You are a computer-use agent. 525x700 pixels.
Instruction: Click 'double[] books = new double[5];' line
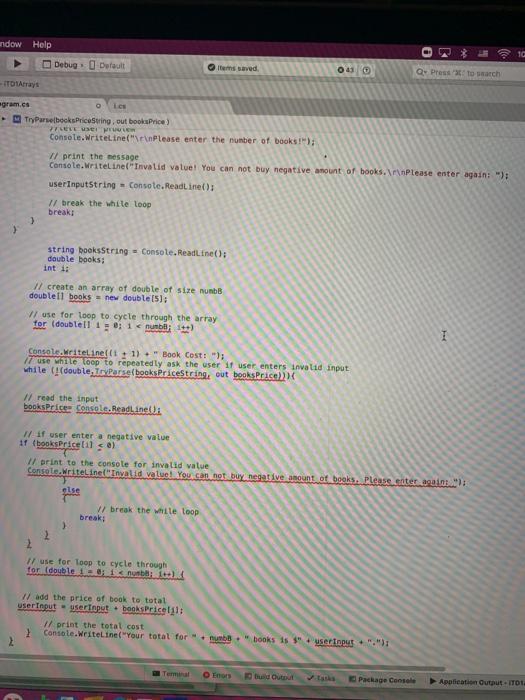98,297
